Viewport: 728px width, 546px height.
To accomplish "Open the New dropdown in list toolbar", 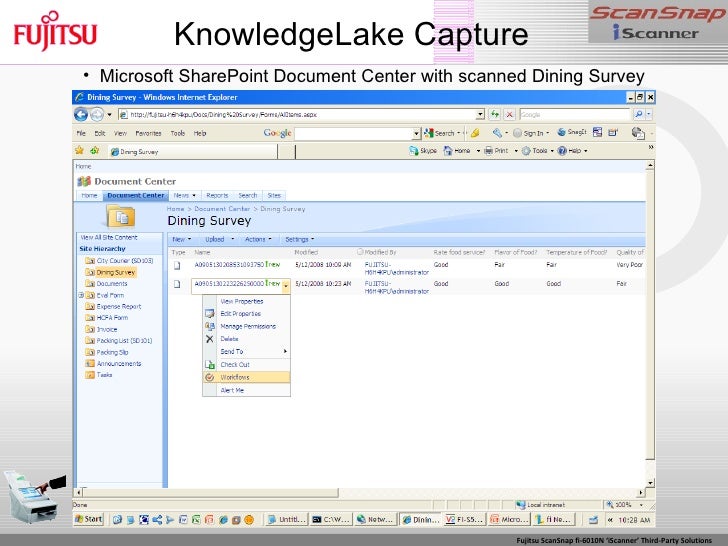I will pos(180,239).
